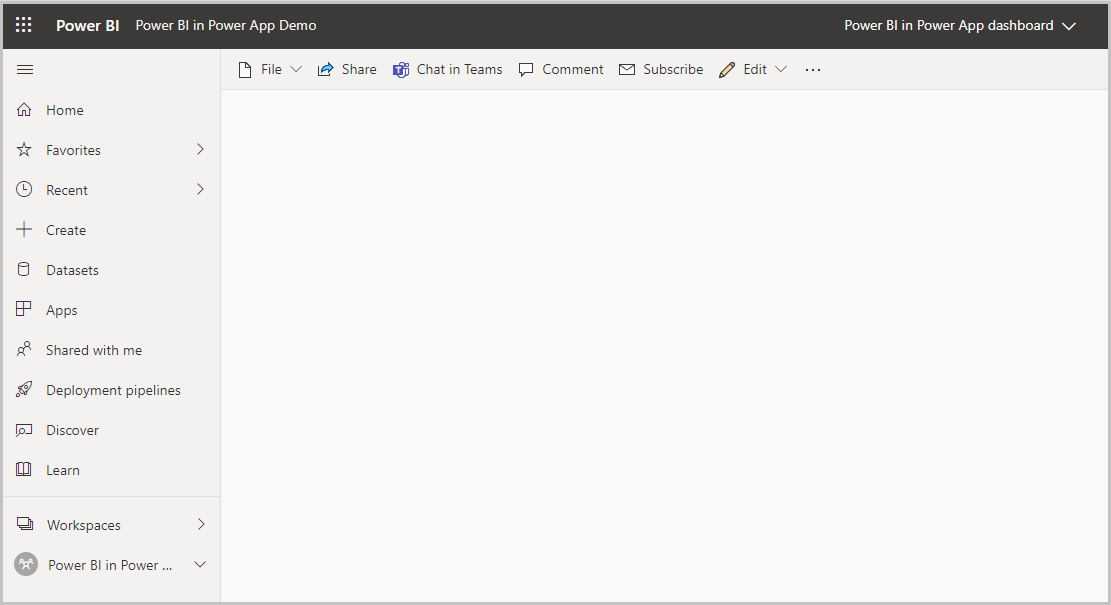This screenshot has width=1111, height=605.
Task: Select the Home icon in sidebar
Action: 23,110
